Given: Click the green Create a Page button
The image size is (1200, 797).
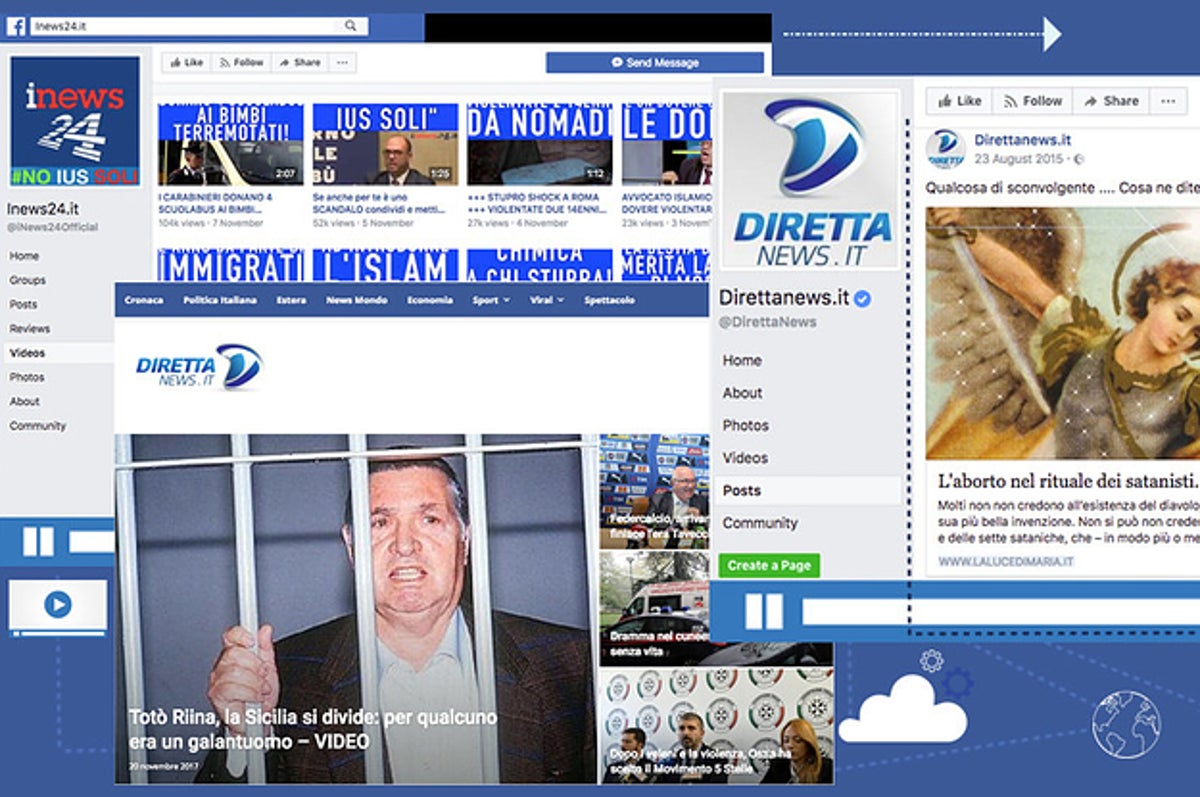Looking at the screenshot, I should pyautogui.click(x=769, y=565).
